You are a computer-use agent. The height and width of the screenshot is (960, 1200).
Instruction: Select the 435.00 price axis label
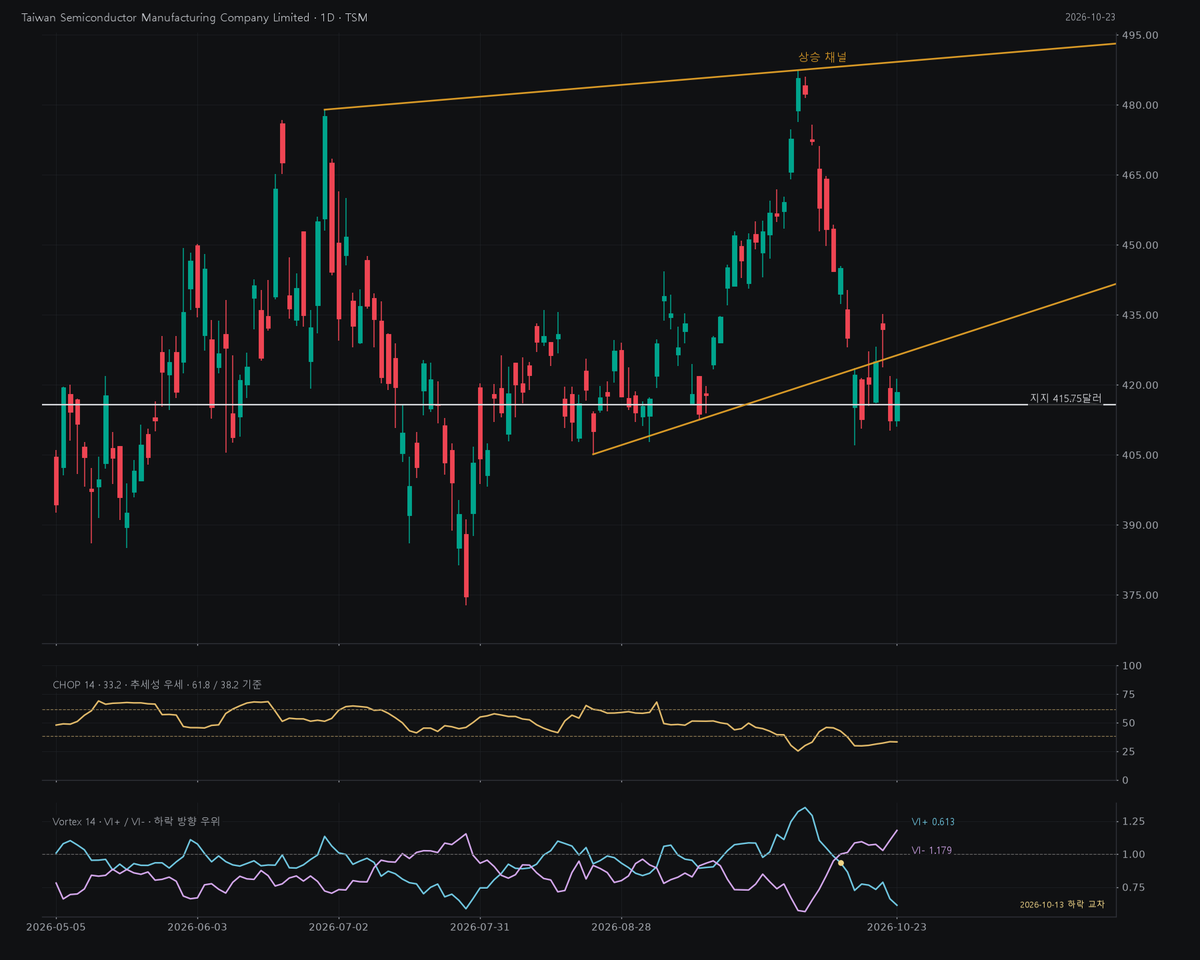(1141, 315)
